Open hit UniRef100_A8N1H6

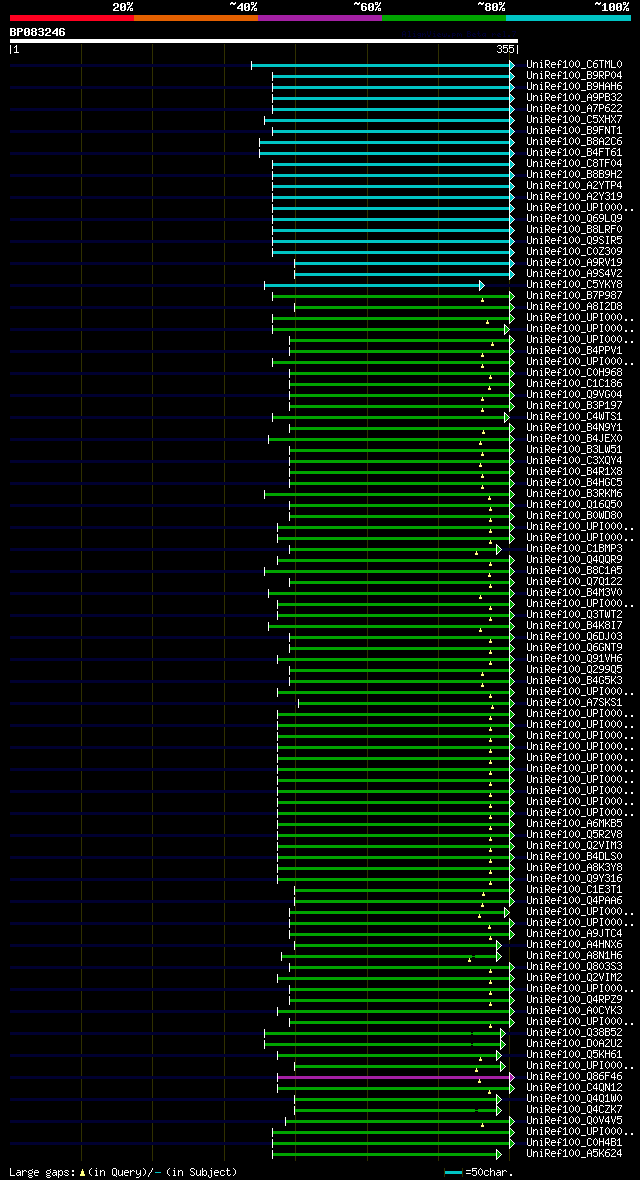pos(574,956)
